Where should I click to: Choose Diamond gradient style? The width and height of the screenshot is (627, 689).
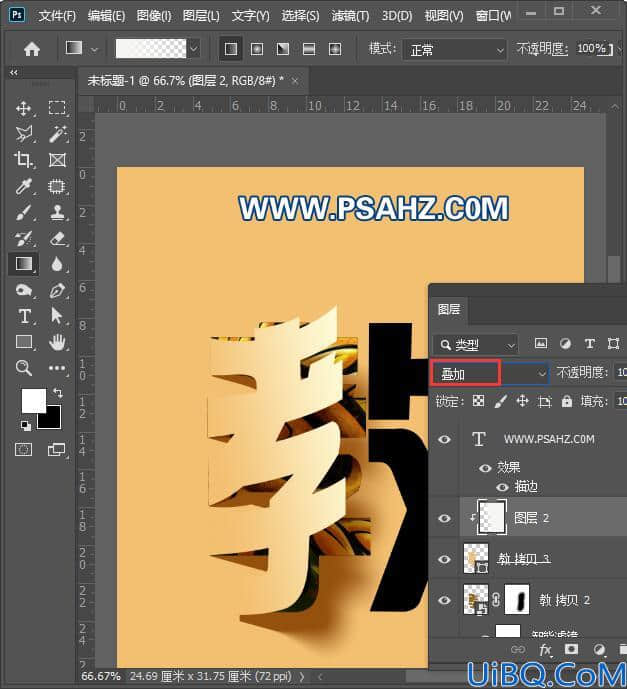pos(335,49)
